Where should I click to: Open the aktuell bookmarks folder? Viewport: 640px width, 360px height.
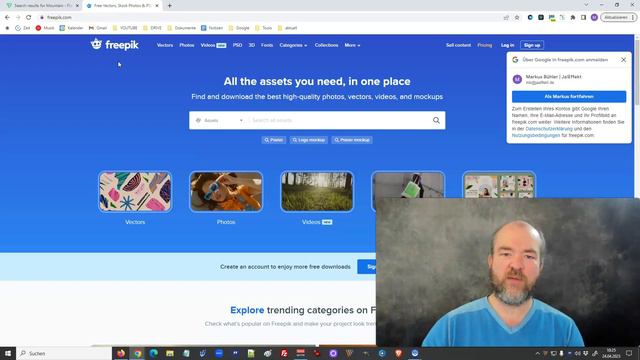pos(287,28)
